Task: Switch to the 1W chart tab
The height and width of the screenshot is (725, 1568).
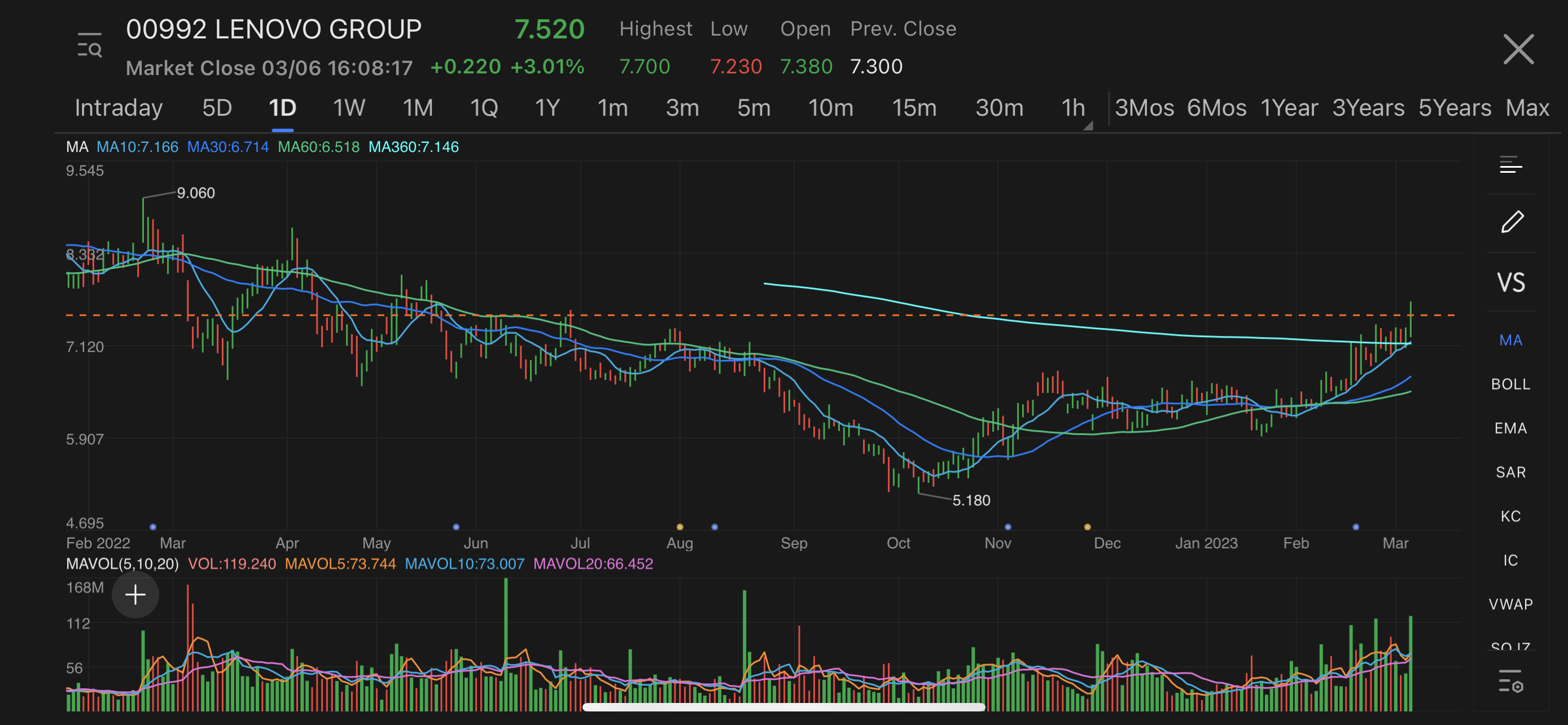Action: click(x=349, y=108)
